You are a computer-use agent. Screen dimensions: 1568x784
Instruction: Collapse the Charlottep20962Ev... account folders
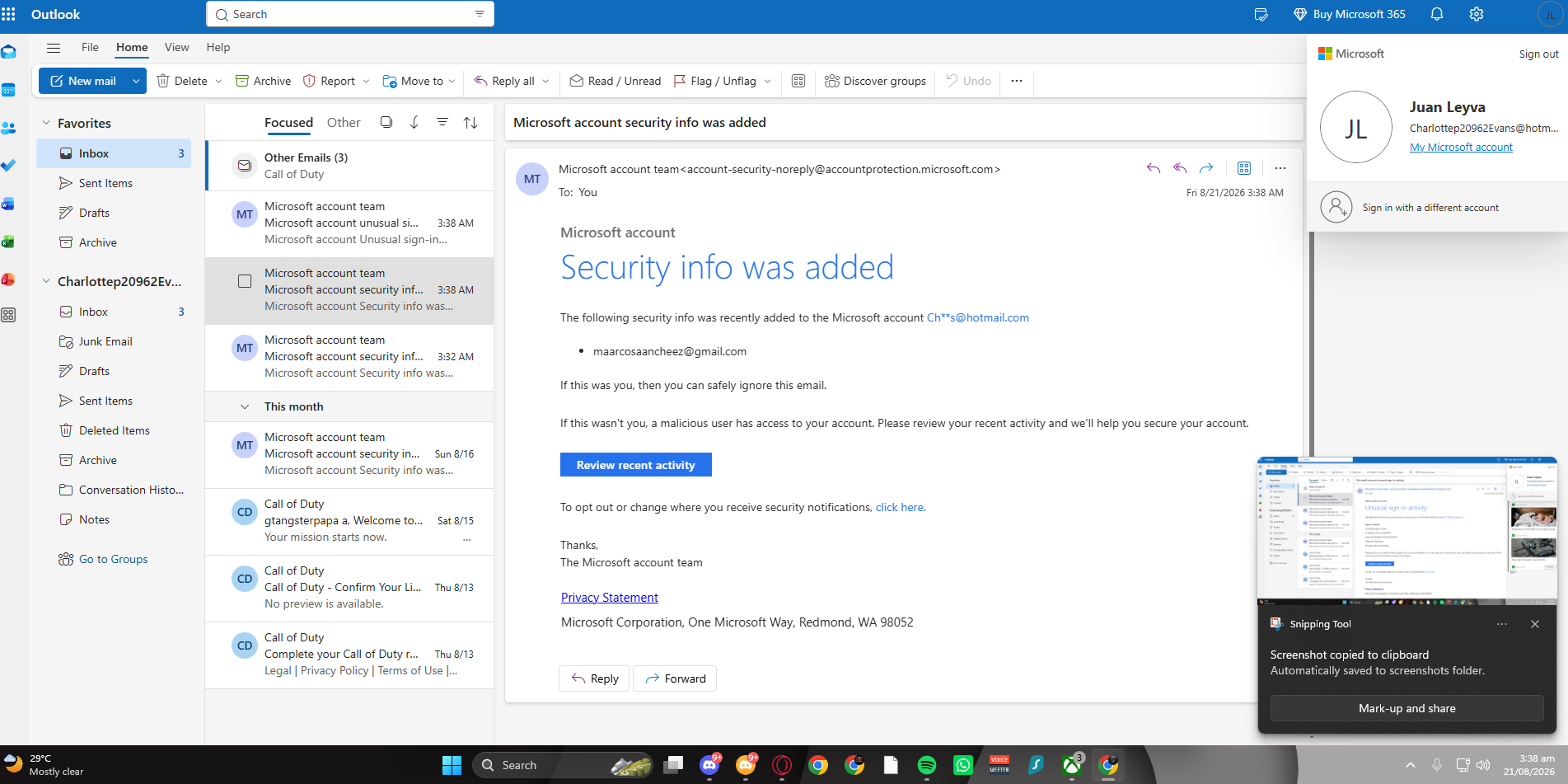point(46,281)
